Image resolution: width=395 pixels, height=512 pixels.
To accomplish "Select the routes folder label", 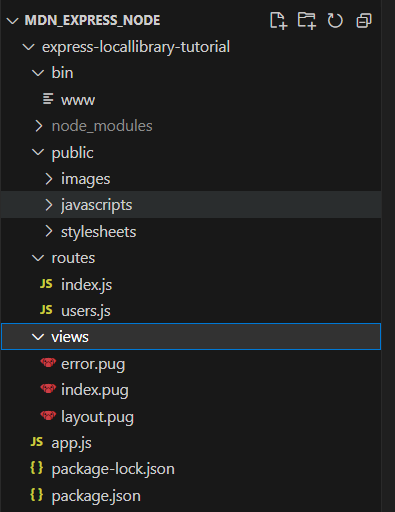I will (73, 258).
